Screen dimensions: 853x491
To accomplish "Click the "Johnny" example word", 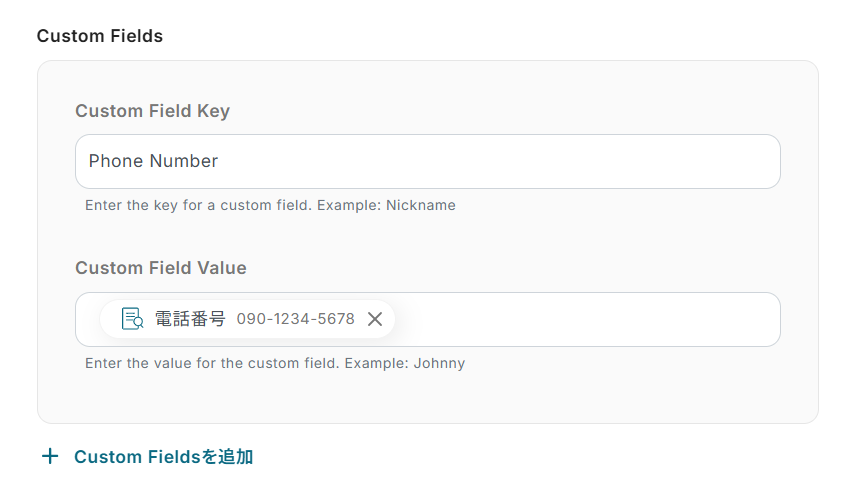I will (438, 363).
